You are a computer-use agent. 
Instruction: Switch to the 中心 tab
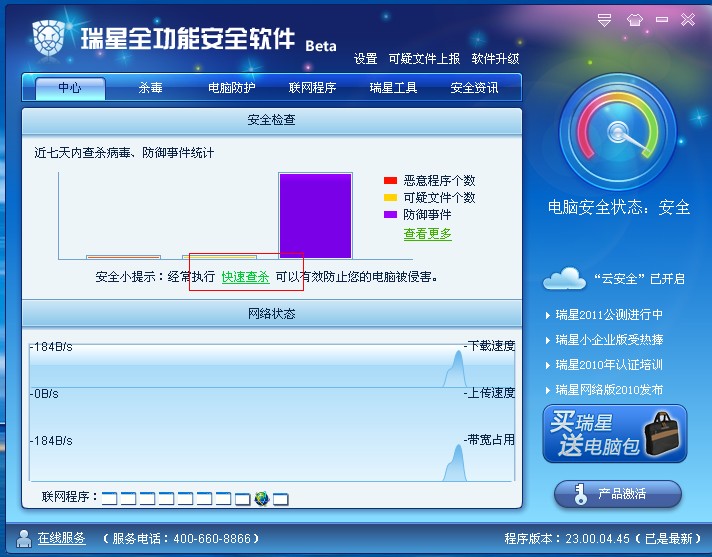tap(70, 88)
